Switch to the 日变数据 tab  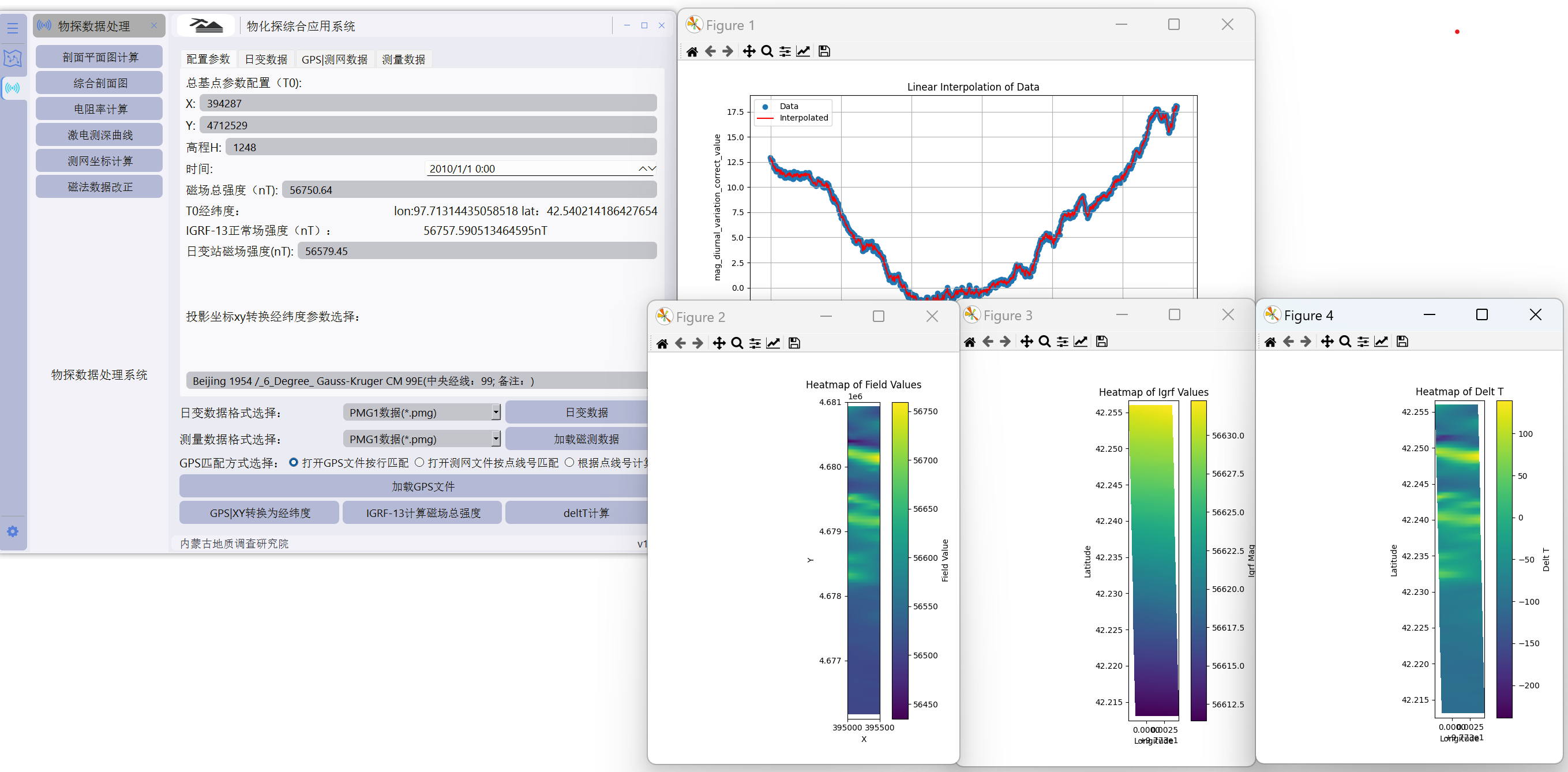pos(266,59)
